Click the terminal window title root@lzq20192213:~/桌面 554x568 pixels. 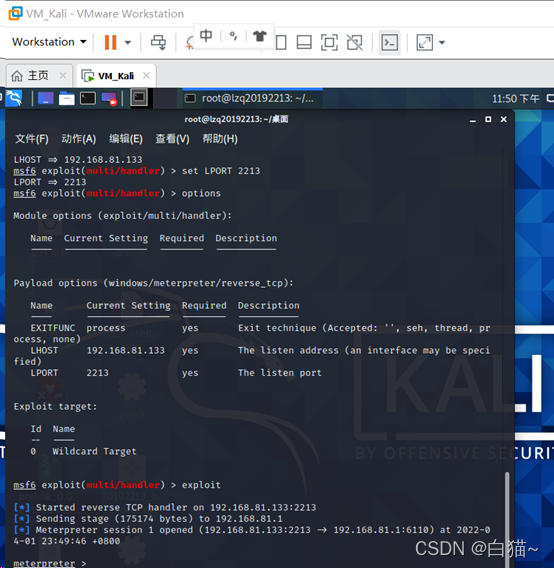(236, 119)
